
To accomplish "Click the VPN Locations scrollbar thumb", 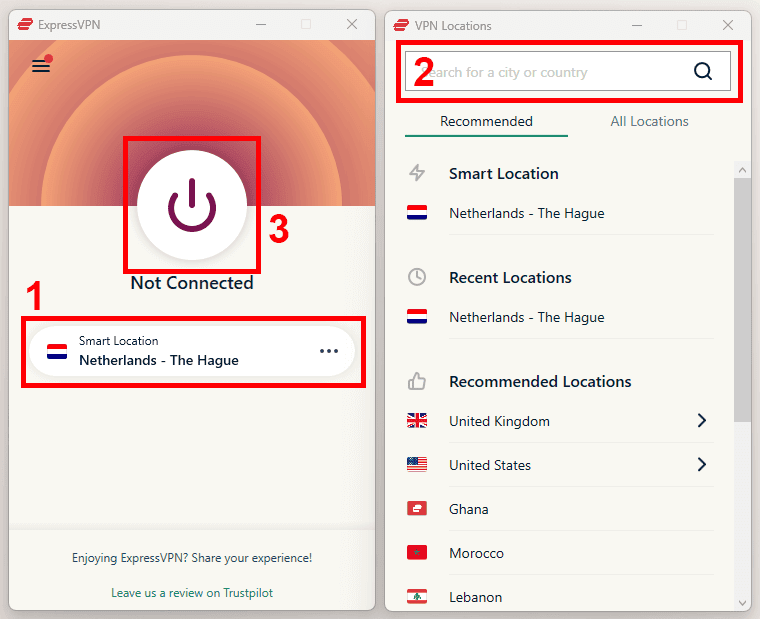I will (x=742, y=300).
